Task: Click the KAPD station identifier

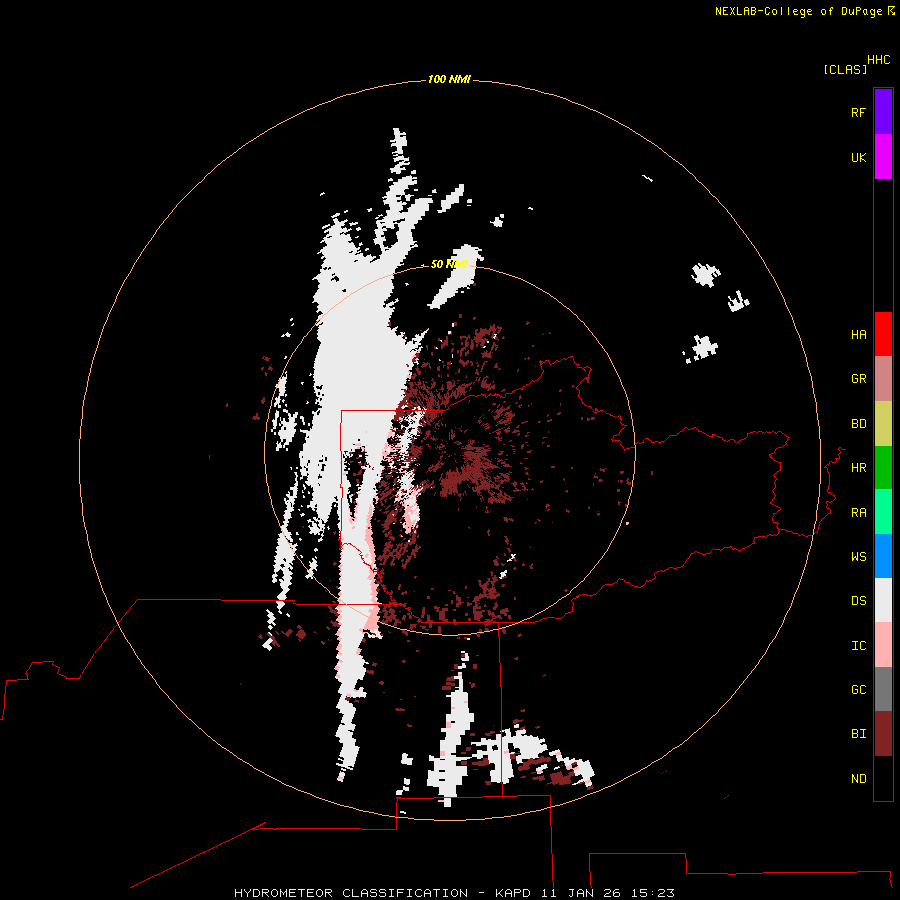Action: coord(514,893)
